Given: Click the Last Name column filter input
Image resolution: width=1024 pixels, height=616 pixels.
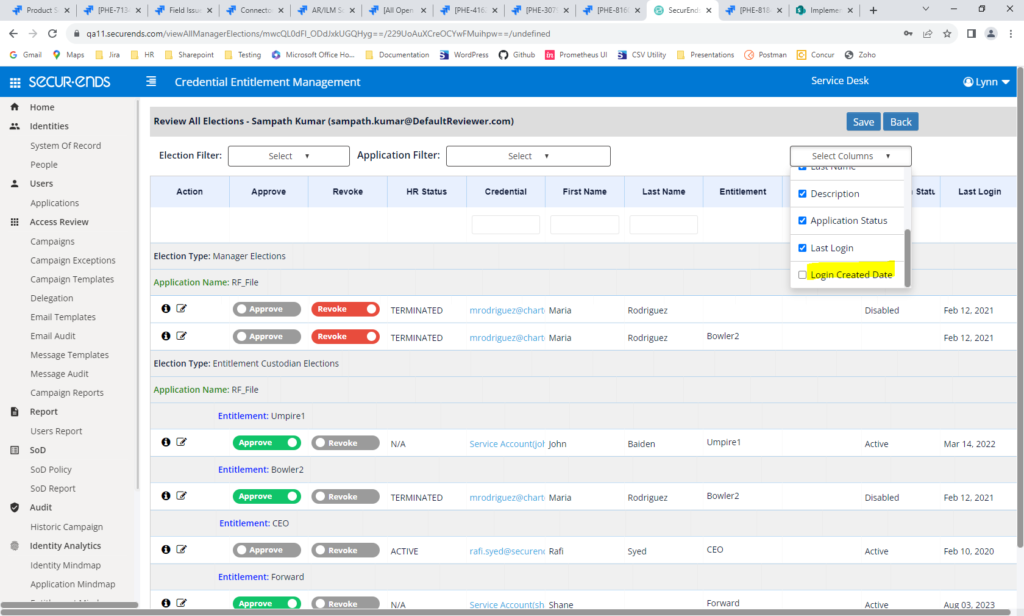Looking at the screenshot, I should coord(664,225).
